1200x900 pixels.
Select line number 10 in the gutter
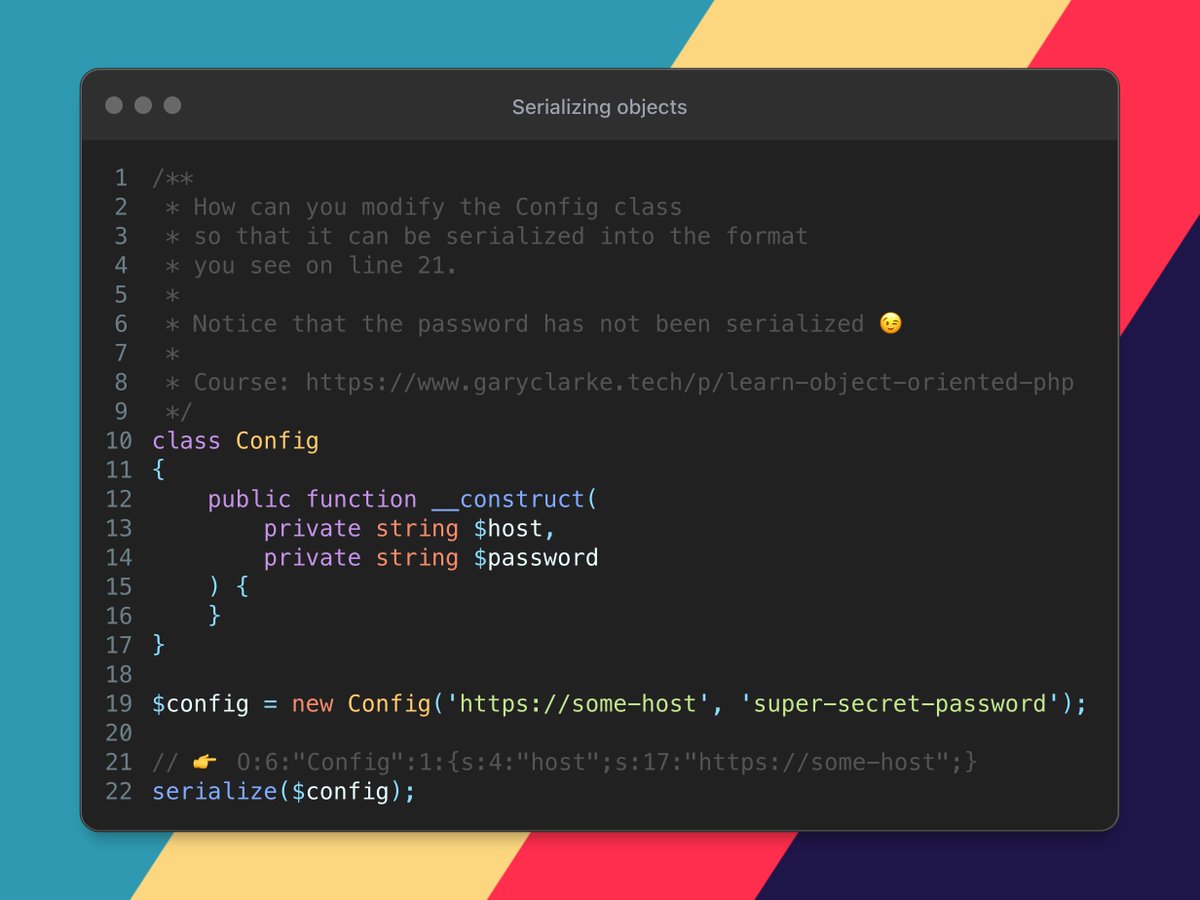coord(118,440)
